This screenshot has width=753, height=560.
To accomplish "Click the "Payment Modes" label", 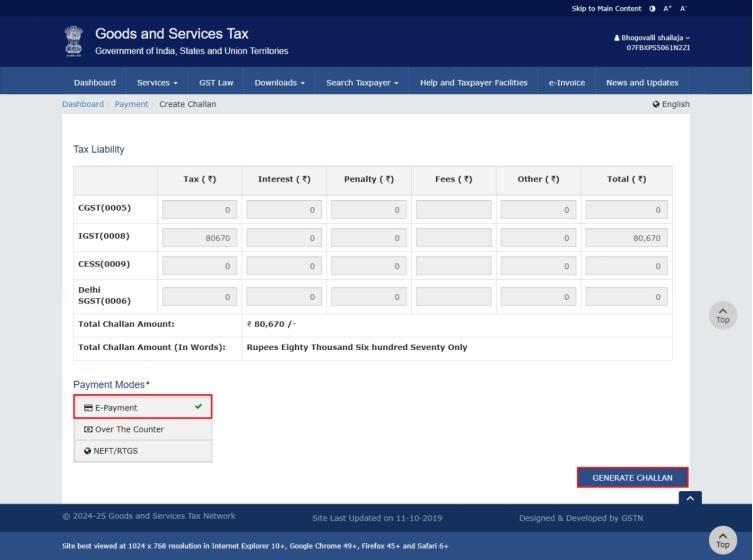I will [x=109, y=385].
